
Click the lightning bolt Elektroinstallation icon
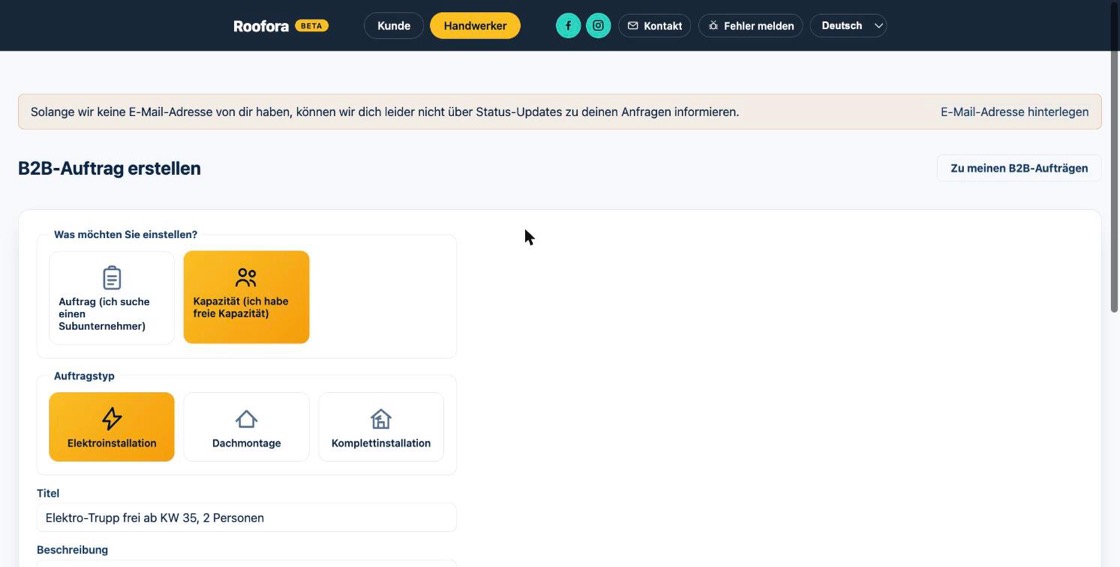point(111,418)
